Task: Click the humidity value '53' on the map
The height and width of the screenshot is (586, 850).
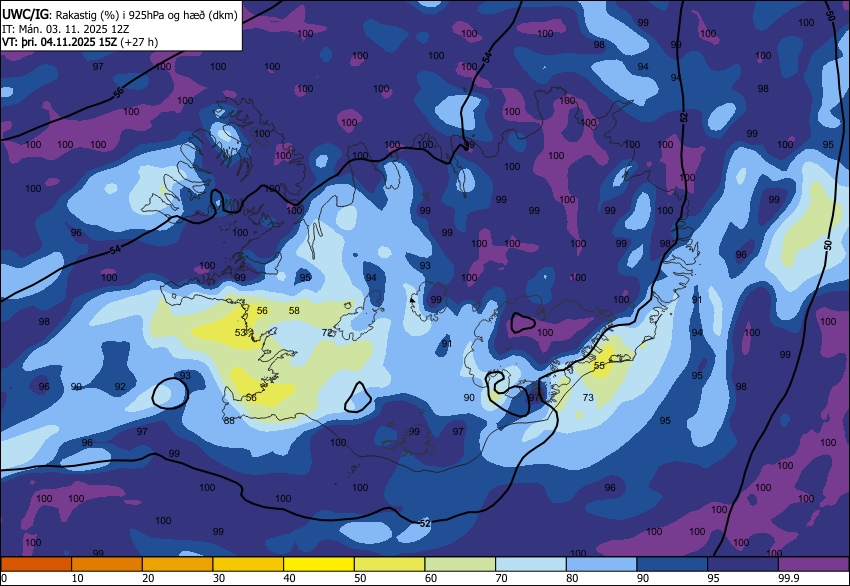Action: coord(240,332)
